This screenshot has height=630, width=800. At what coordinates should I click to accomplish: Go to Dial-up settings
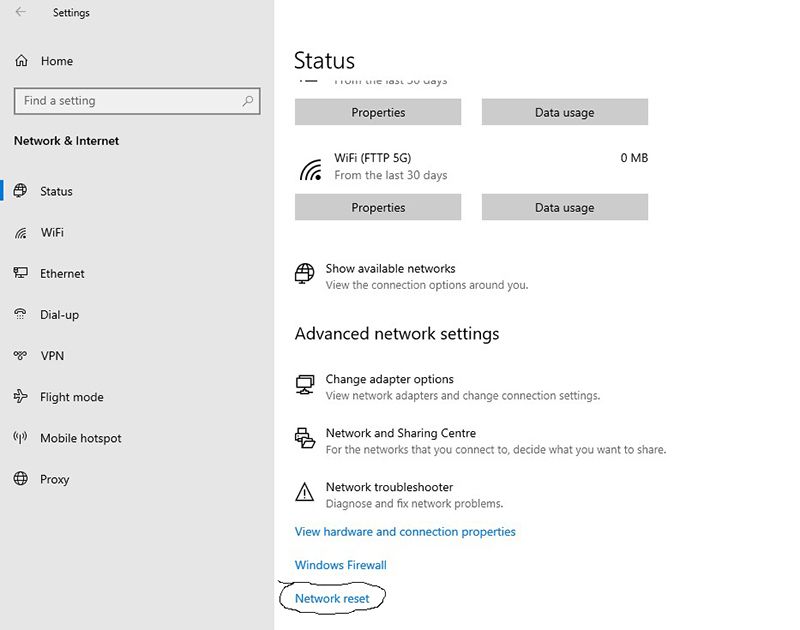[x=59, y=315]
